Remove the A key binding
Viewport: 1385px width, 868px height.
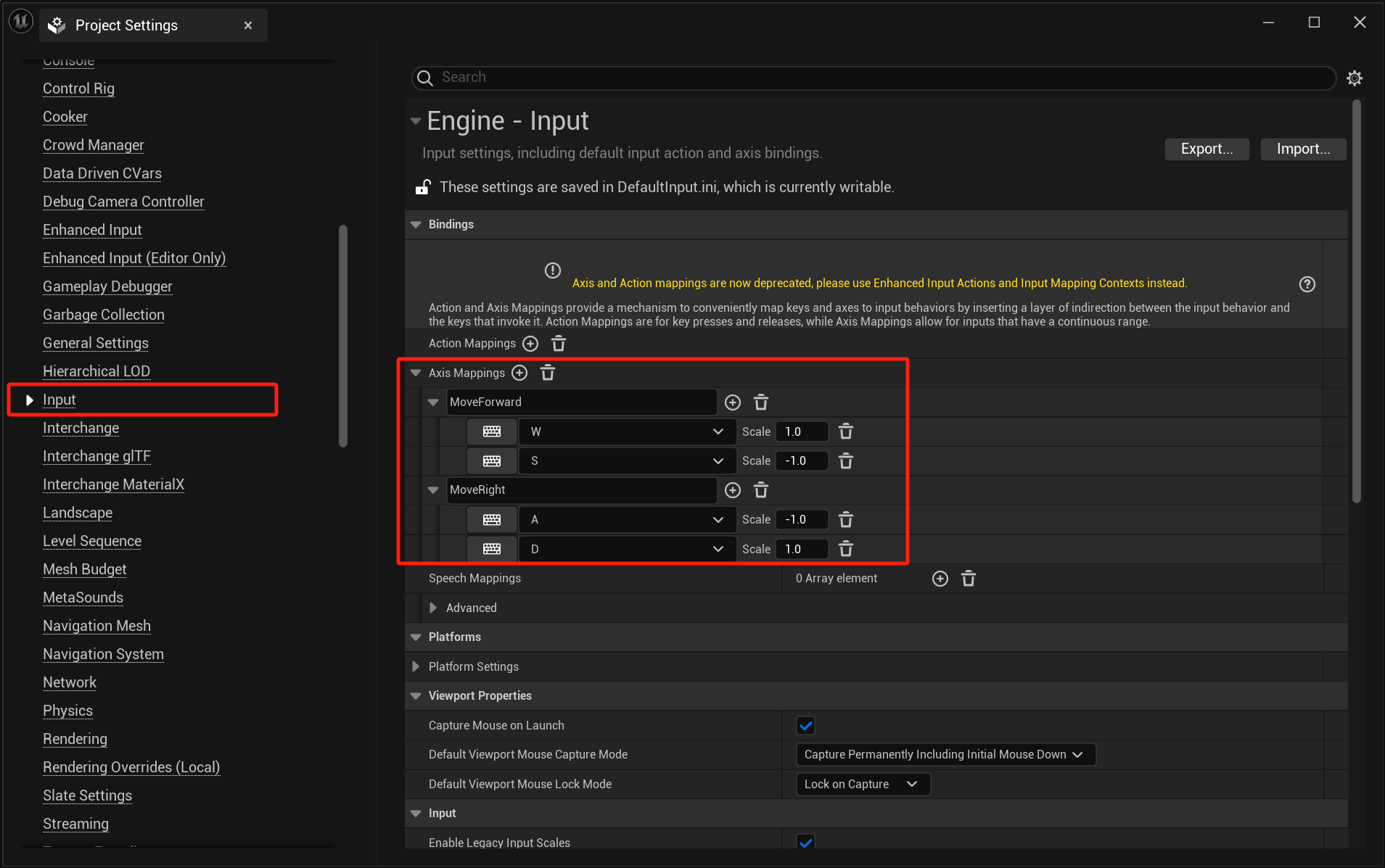(x=846, y=520)
